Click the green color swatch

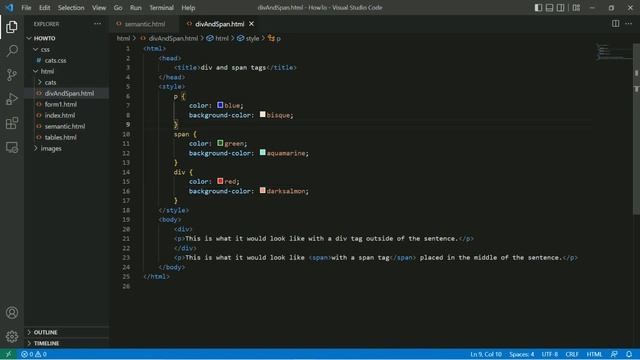[x=220, y=143]
